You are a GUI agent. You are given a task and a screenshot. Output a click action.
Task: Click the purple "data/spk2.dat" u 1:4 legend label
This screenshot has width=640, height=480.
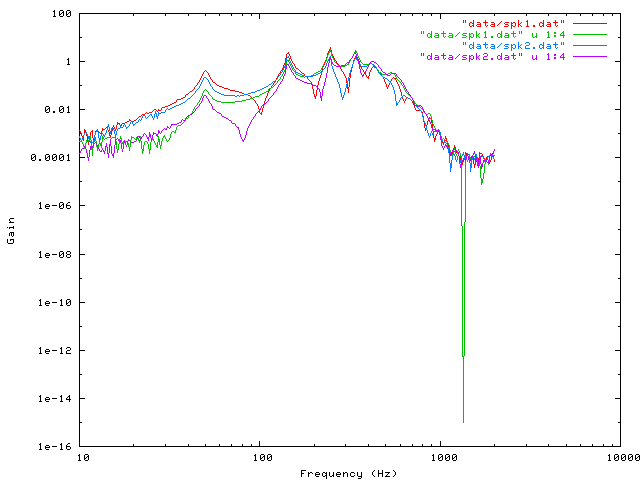493,57
